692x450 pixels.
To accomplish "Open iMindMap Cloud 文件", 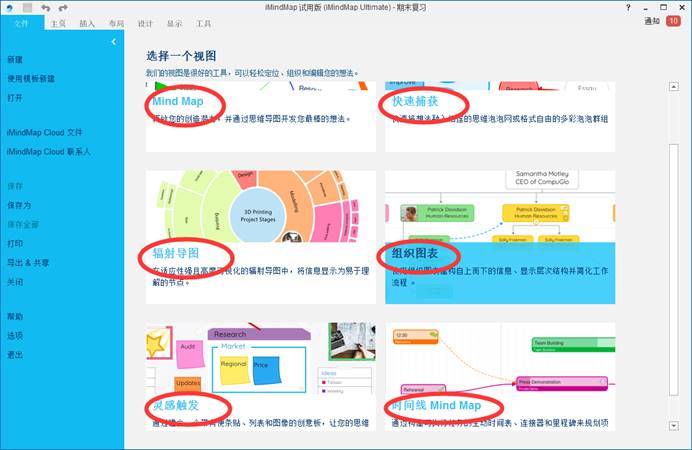I will pos(45,132).
